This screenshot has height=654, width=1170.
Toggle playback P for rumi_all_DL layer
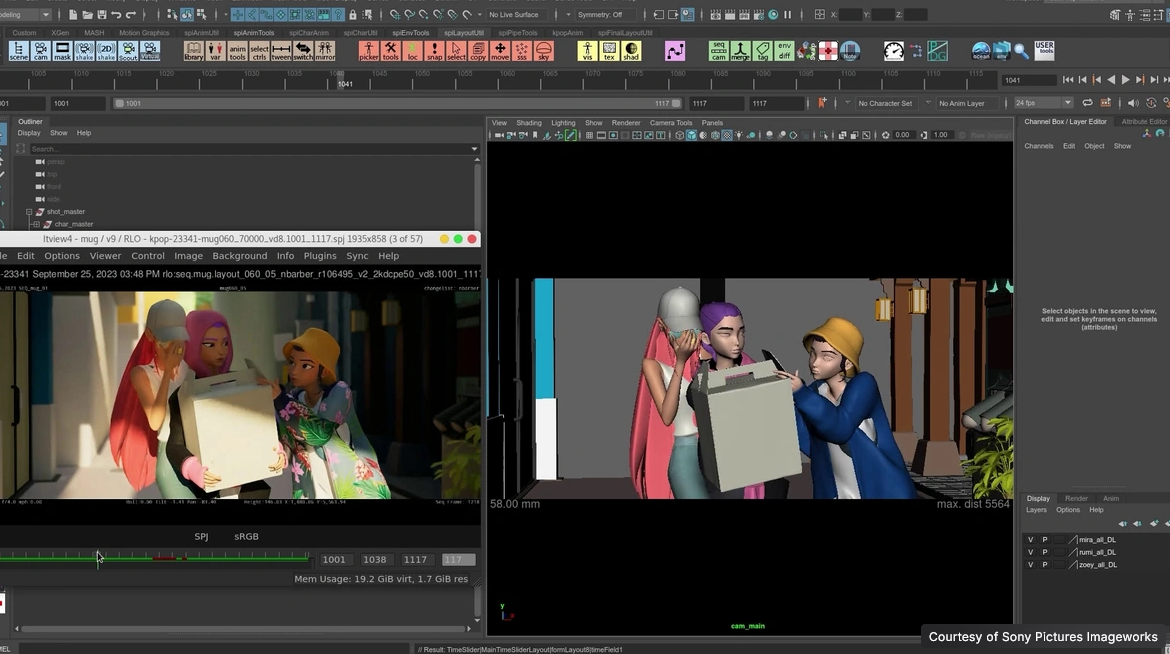tap(1045, 552)
